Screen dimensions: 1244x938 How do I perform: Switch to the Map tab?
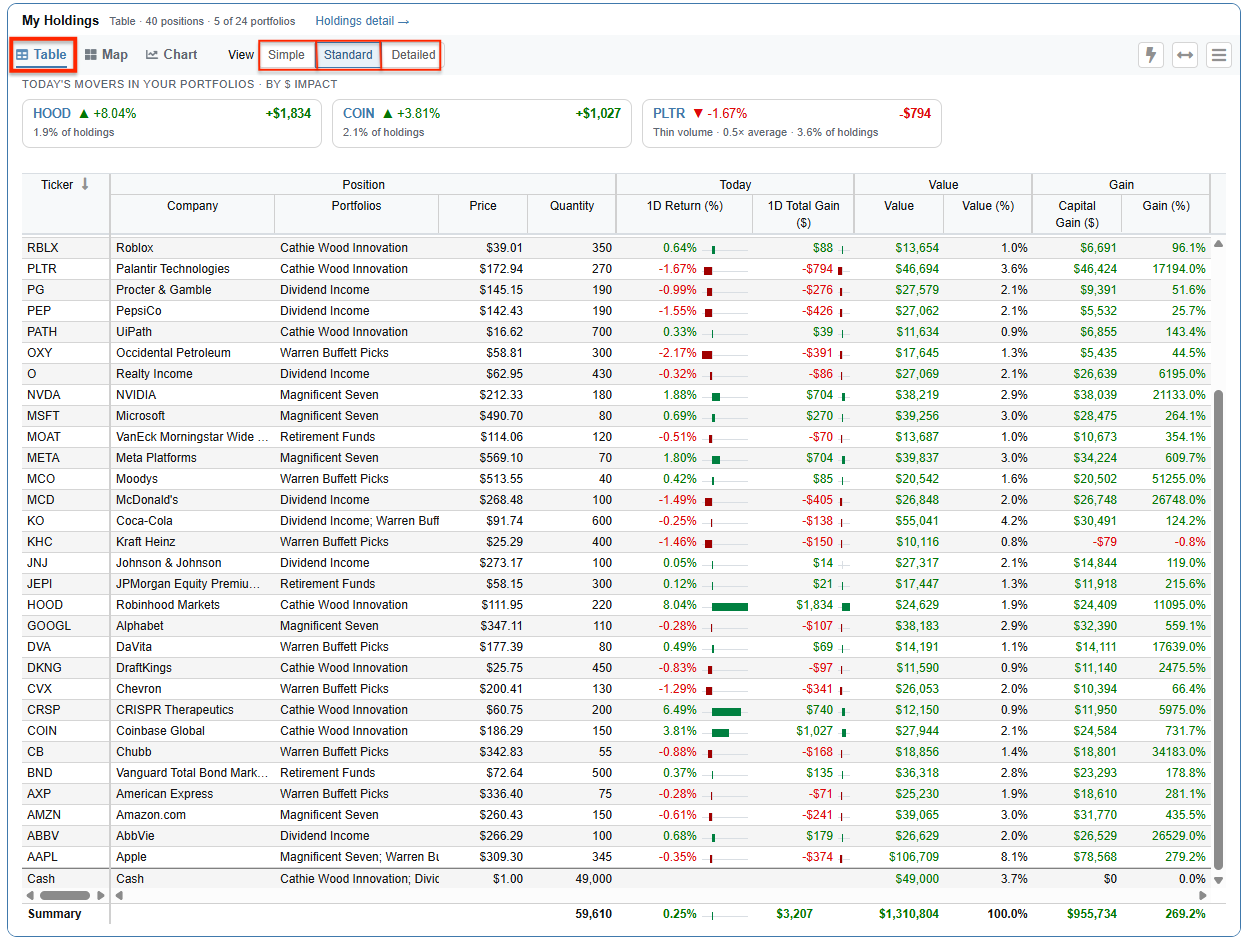[106, 55]
